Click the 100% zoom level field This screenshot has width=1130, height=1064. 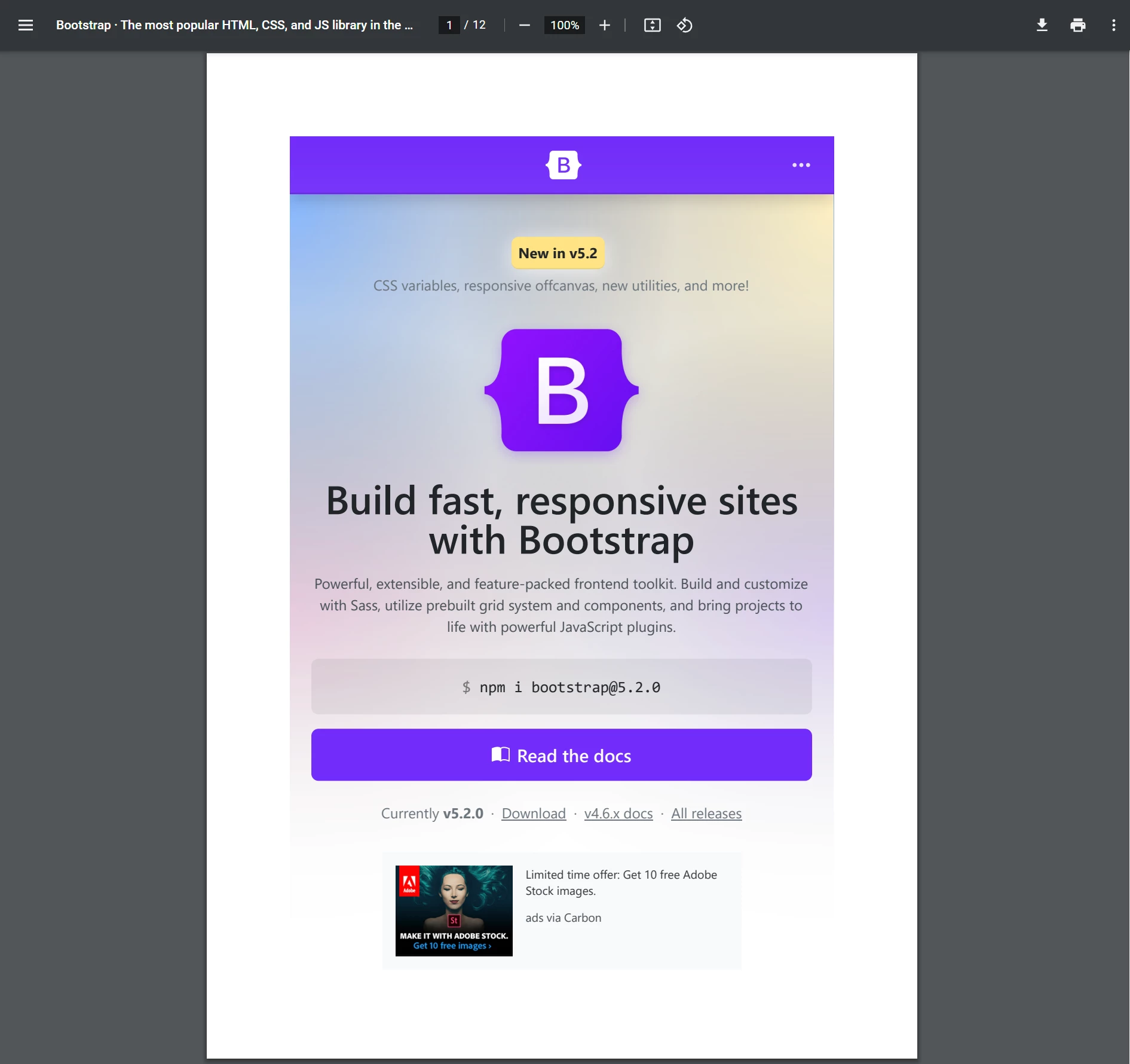click(565, 25)
